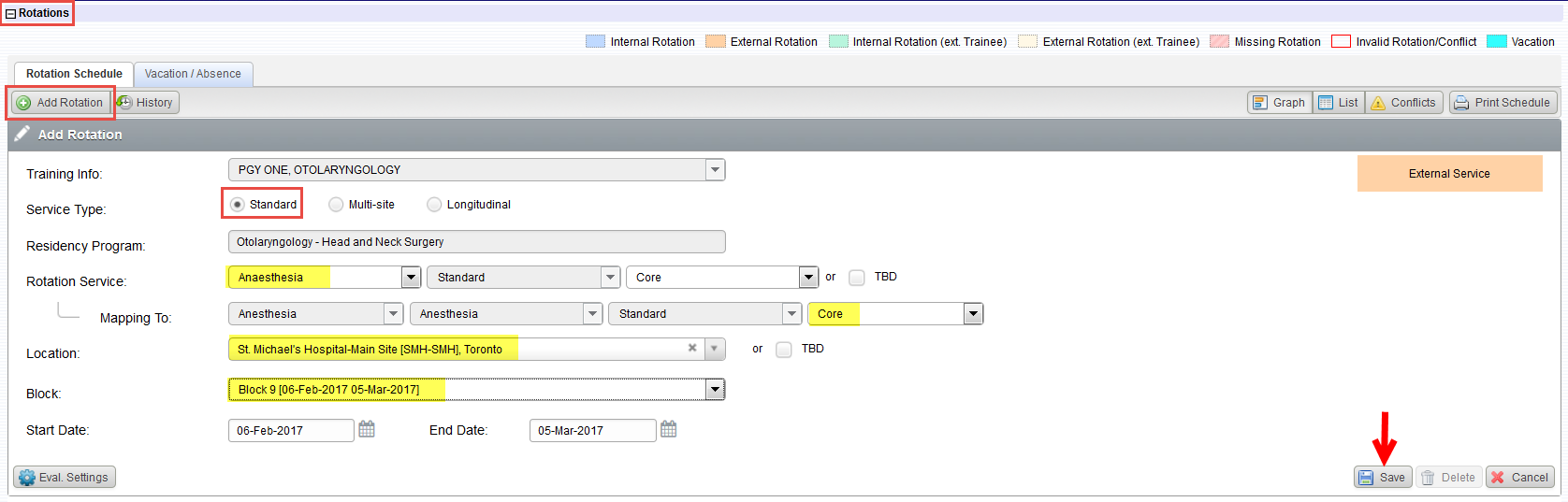1568x502 pixels.
Task: Switch to Graph view
Action: click(x=1279, y=103)
